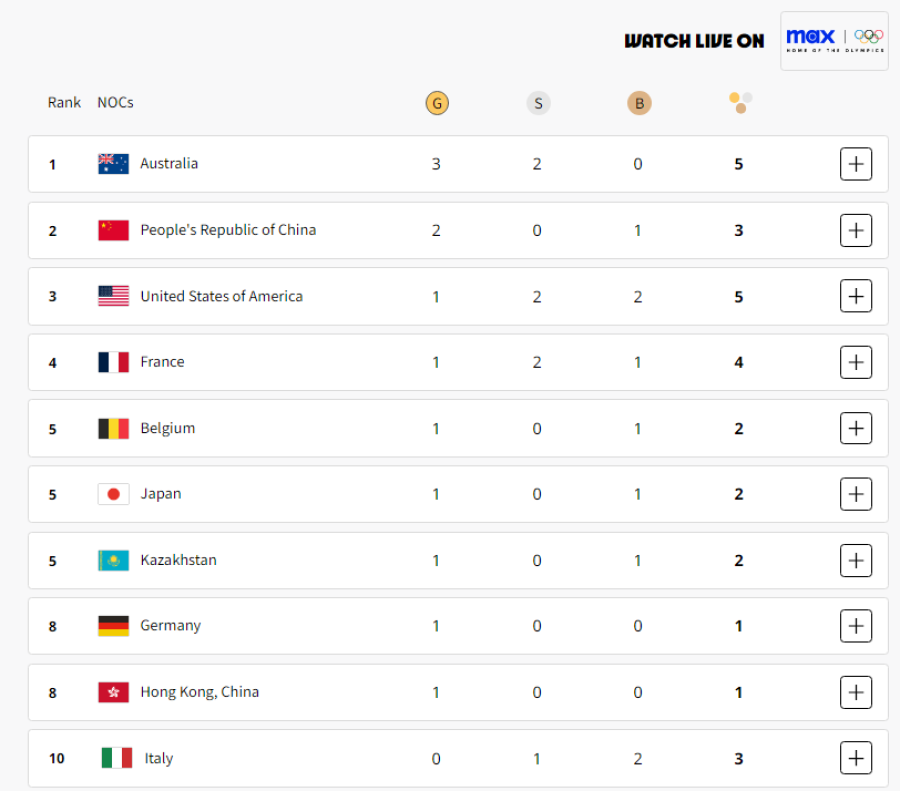Expand United States of America details
This screenshot has width=900, height=791.
point(856,296)
